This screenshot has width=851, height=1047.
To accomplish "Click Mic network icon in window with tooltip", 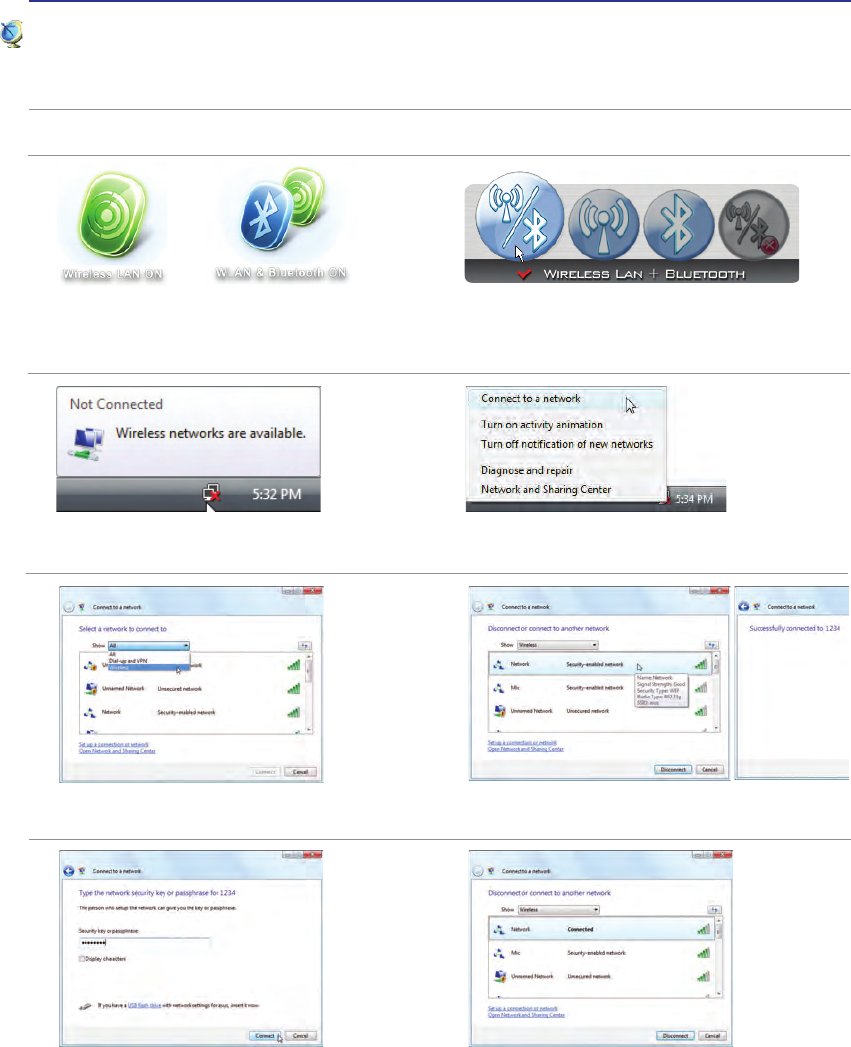I will [x=499, y=688].
